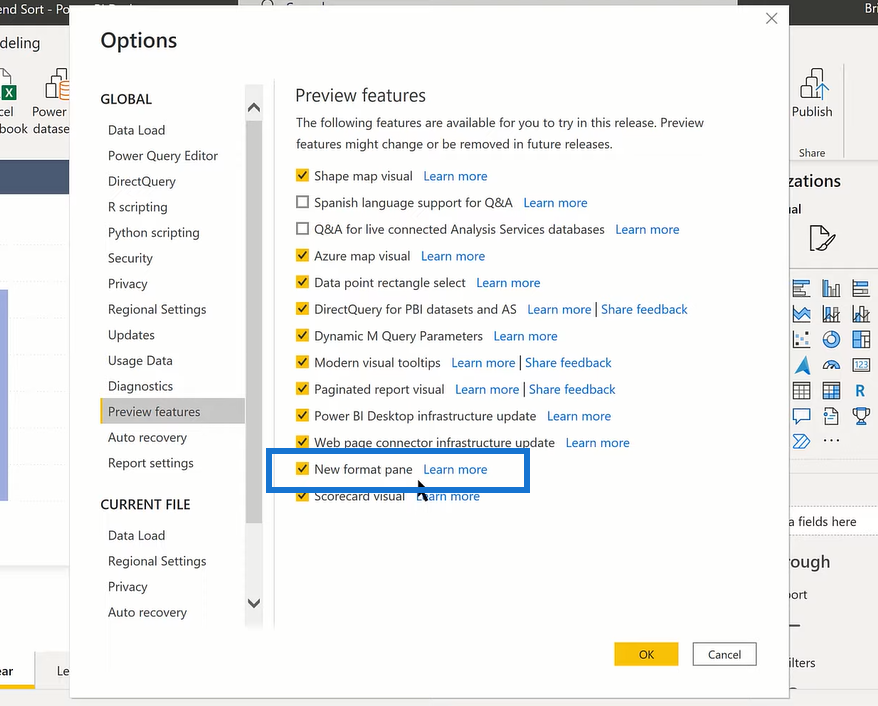Cancel the Options dialog
Screen dimensions: 878x706
click(724, 654)
